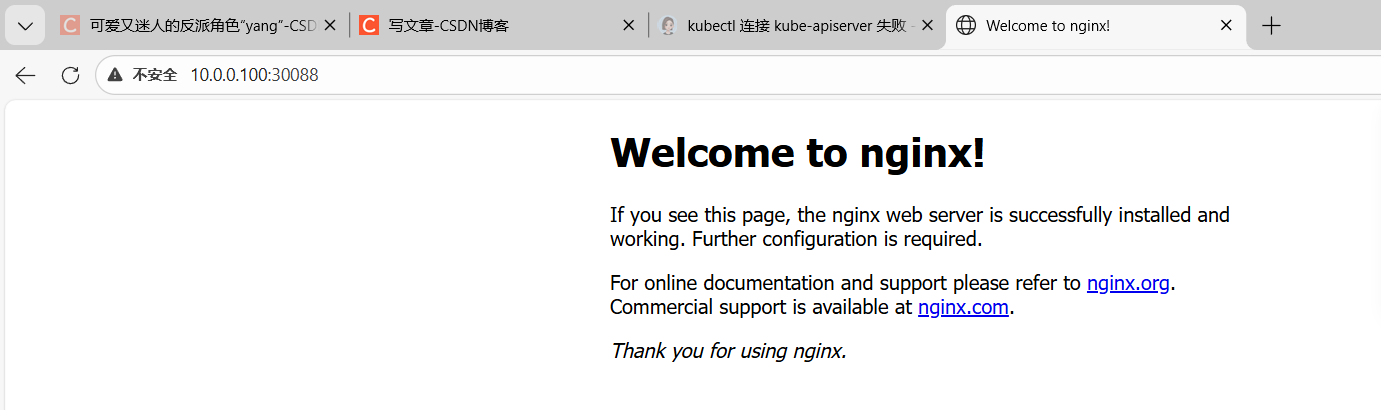
Task: Click the avatar favicon on the kubectl tab
Action: tap(668, 26)
